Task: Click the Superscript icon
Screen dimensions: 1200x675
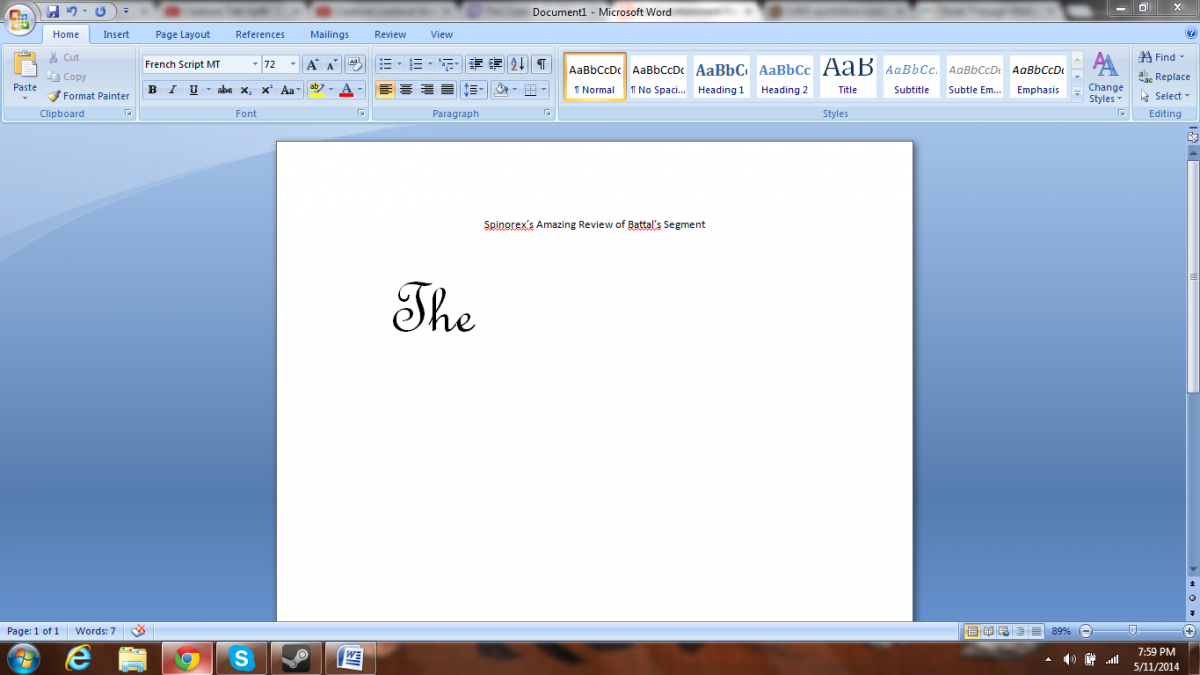Action: click(267, 90)
